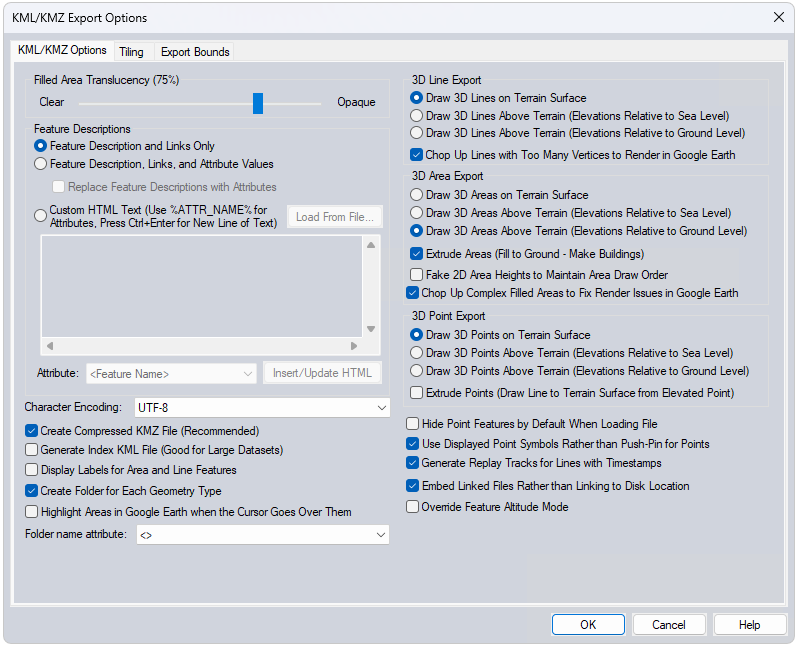Choose Draw 3D Areas on Terrain Surface
The image size is (798, 647).
(417, 195)
